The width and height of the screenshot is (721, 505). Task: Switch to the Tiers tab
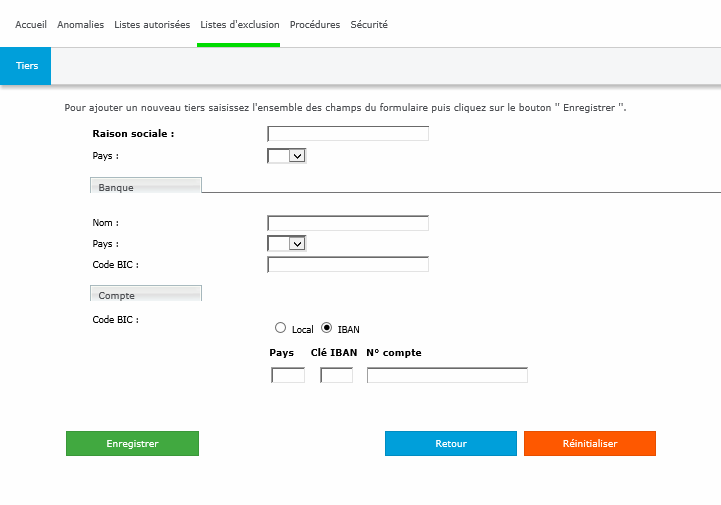coord(27,65)
